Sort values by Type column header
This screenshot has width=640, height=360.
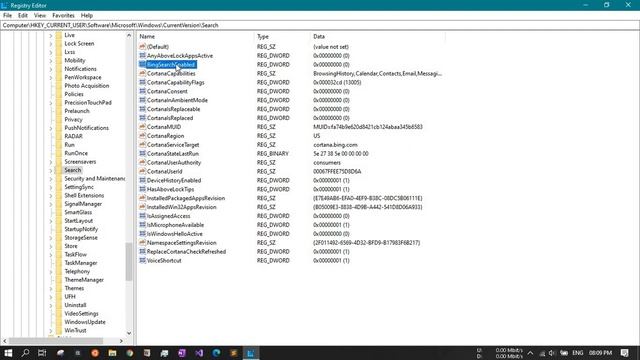pos(282,36)
